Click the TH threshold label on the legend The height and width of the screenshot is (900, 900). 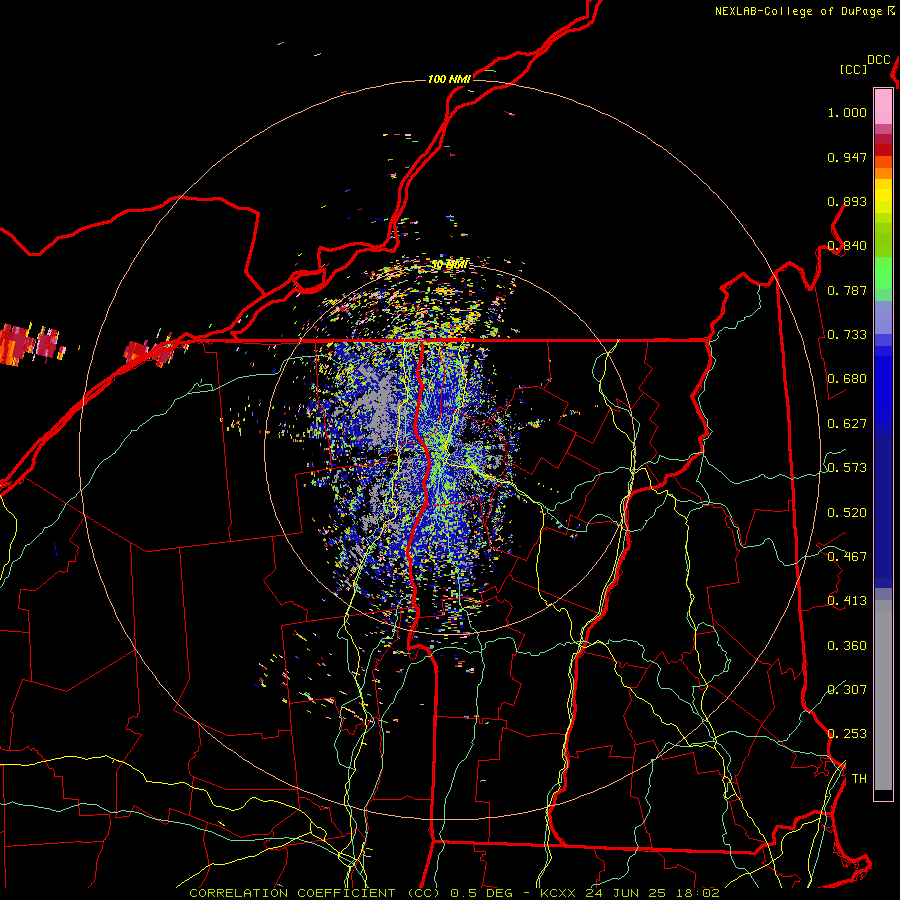pyautogui.click(x=859, y=779)
